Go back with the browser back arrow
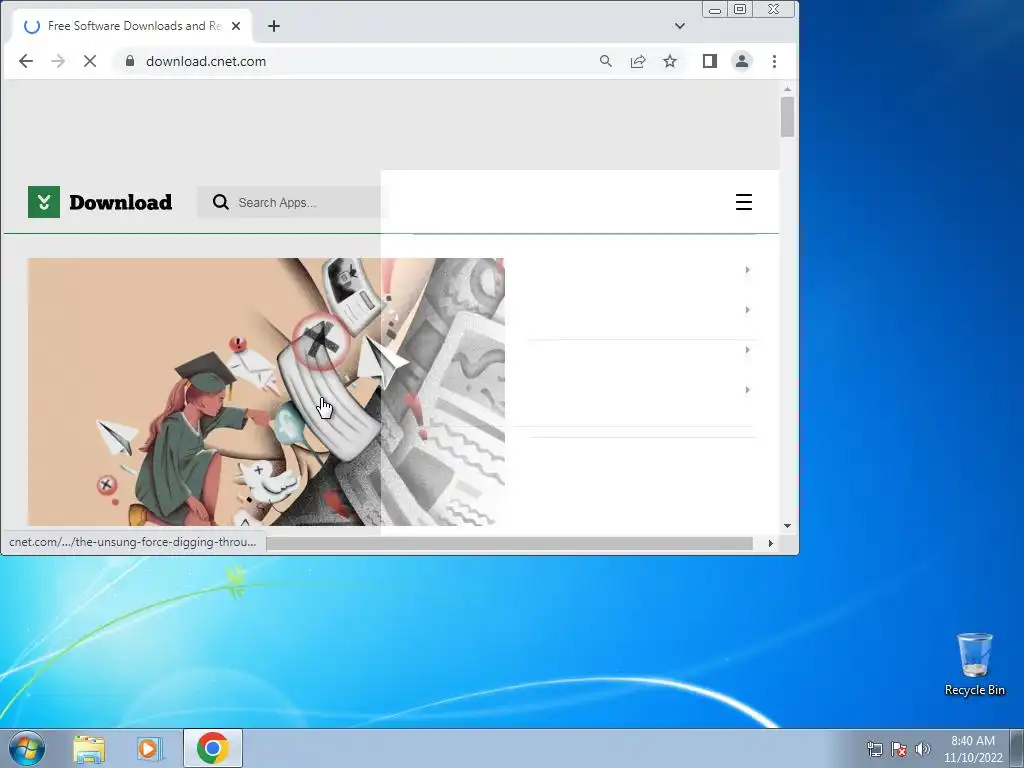This screenshot has width=1024, height=768. (x=25, y=61)
